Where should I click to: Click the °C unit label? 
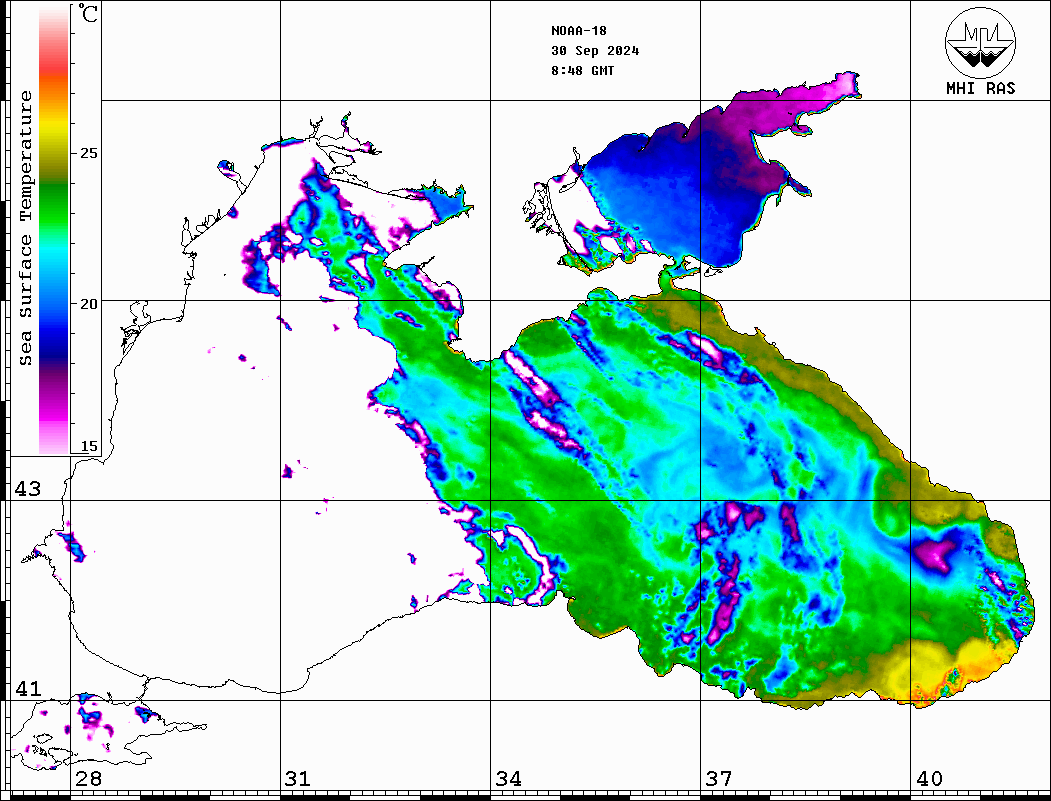tap(88, 13)
